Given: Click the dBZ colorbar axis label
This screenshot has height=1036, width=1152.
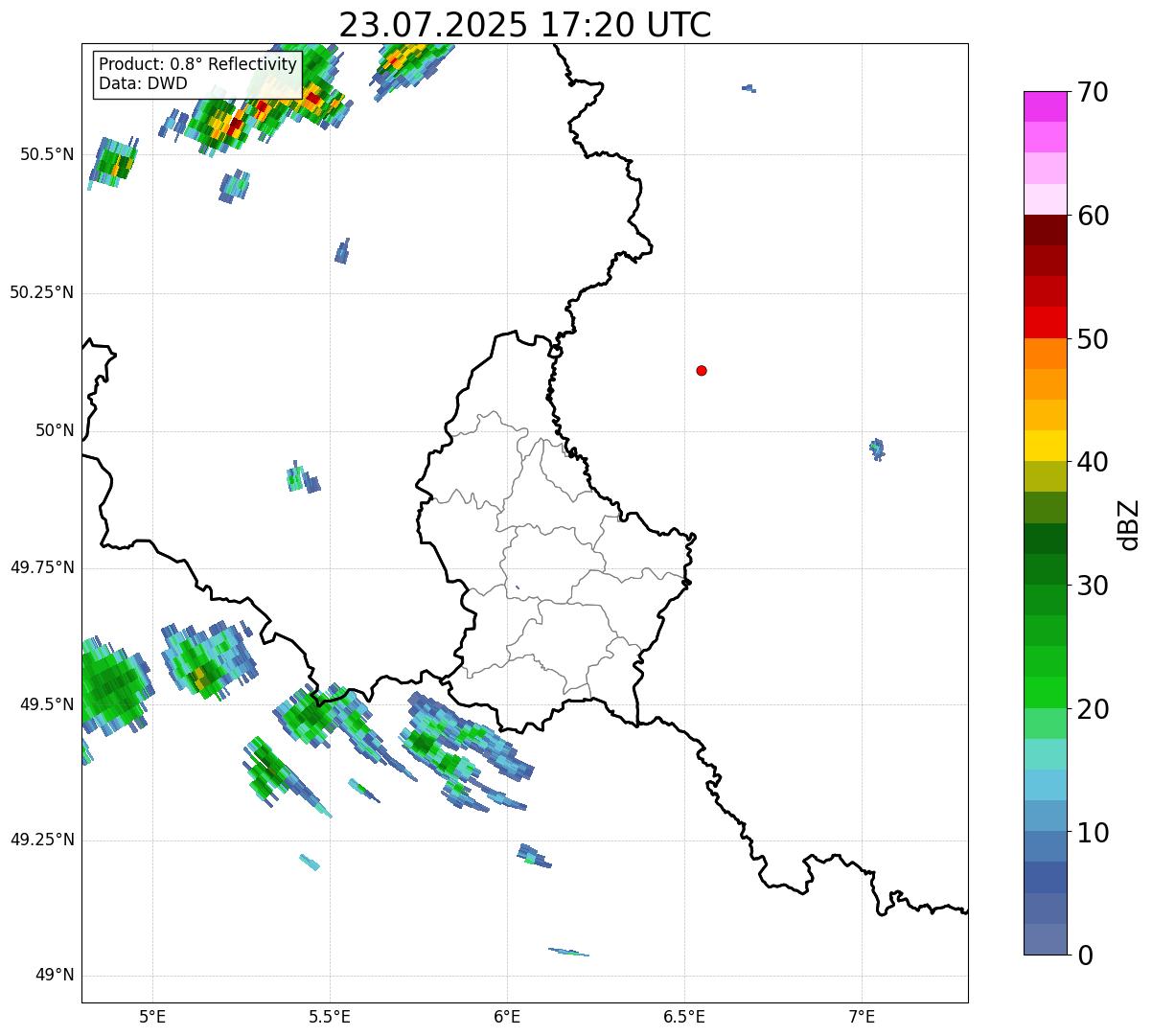Looking at the screenshot, I should point(1129,523).
